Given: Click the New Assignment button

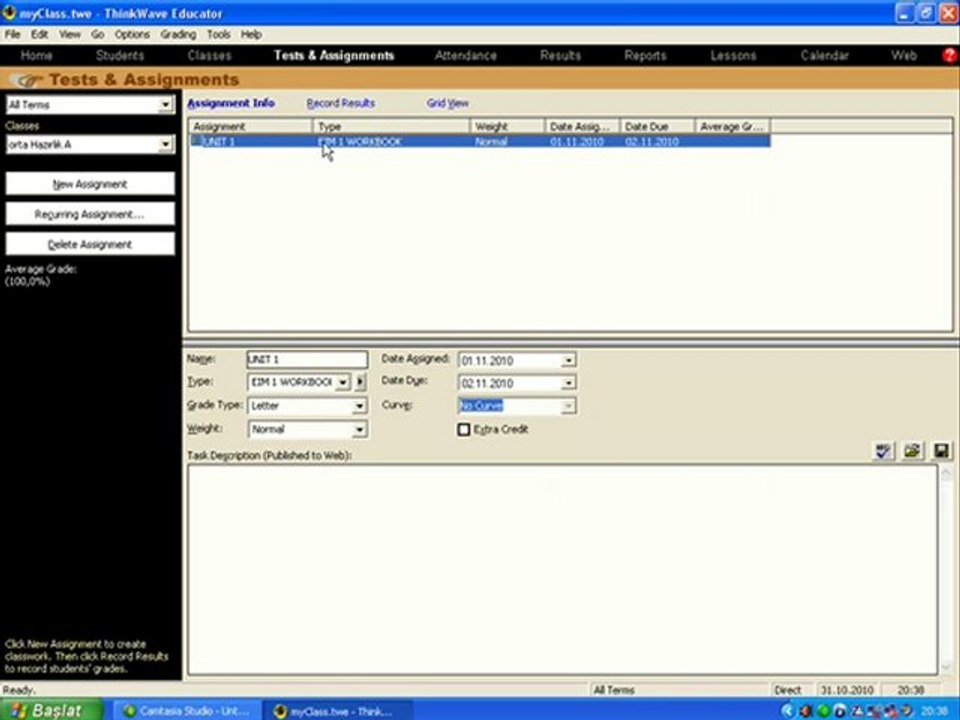Looking at the screenshot, I should (x=90, y=184).
